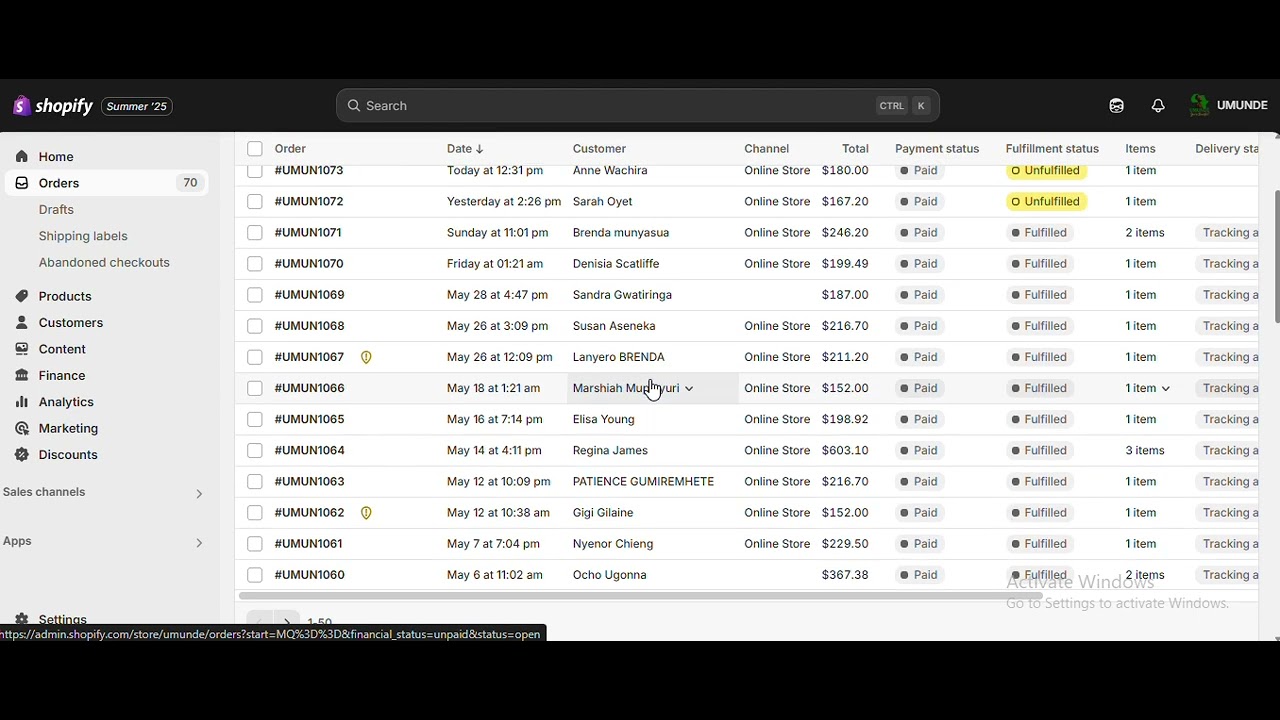Click the Products tag icon
The width and height of the screenshot is (1280, 720).
(22, 296)
